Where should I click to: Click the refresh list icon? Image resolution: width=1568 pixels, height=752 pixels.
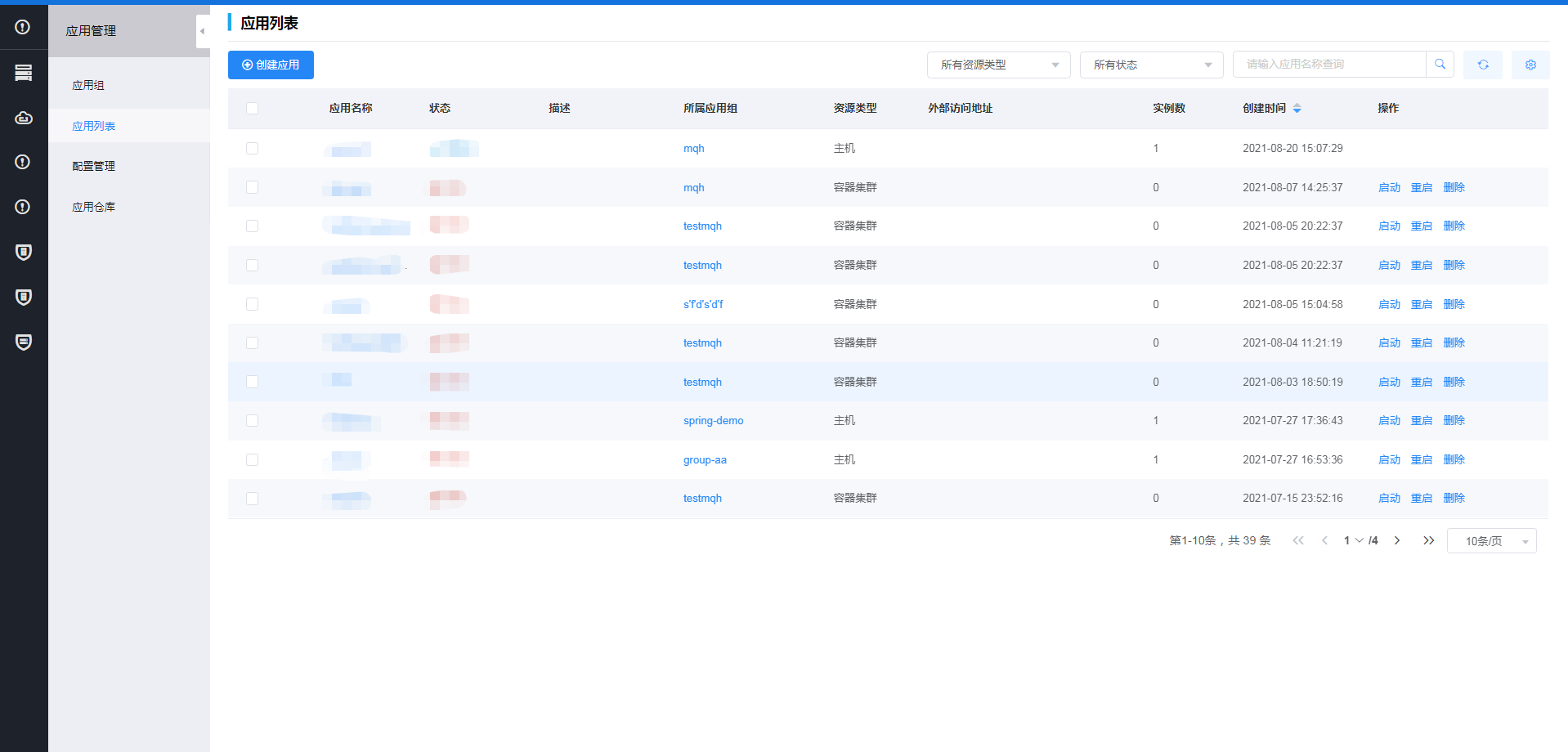click(x=1482, y=65)
